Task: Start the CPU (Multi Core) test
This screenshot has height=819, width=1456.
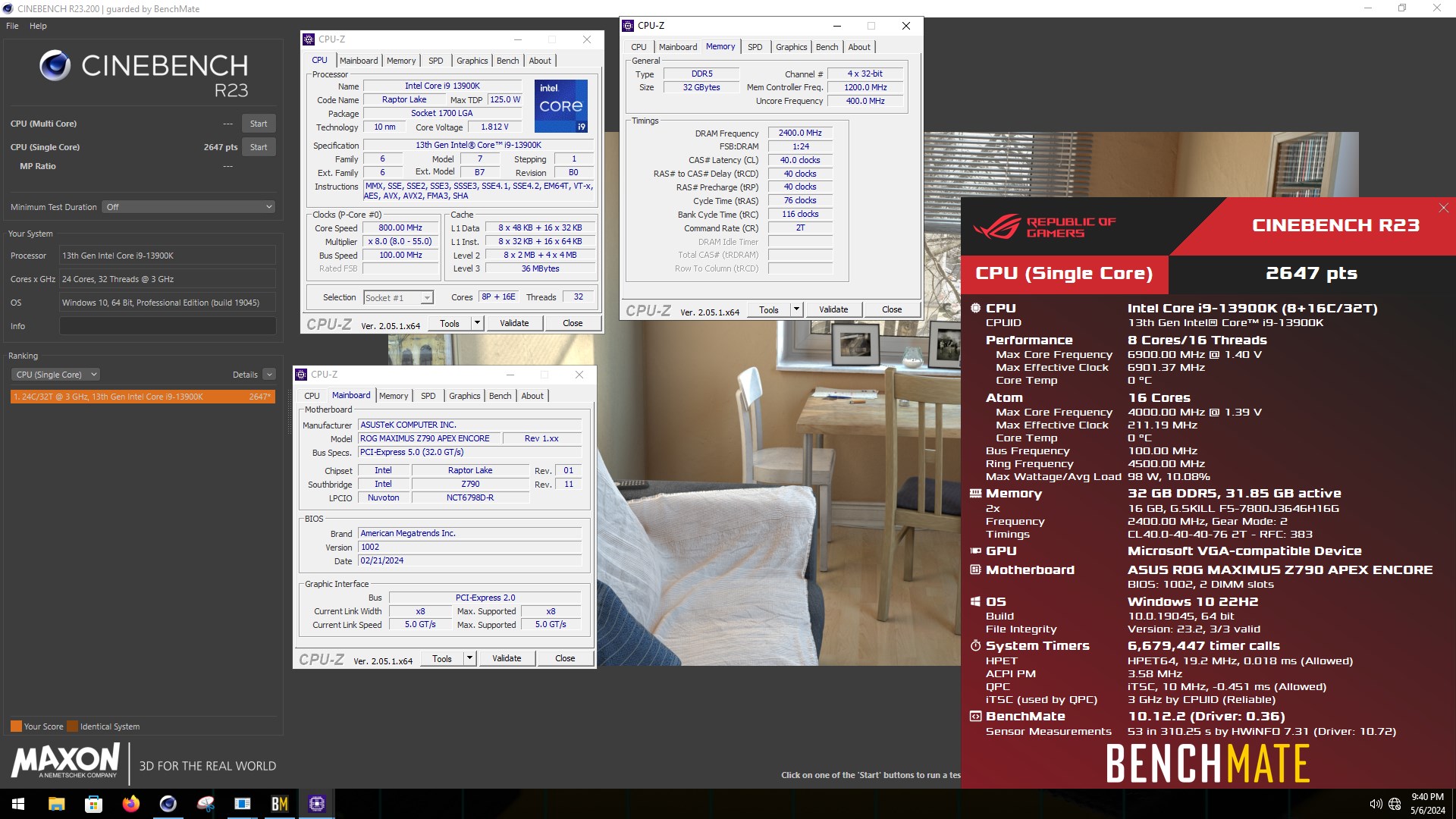Action: [259, 124]
